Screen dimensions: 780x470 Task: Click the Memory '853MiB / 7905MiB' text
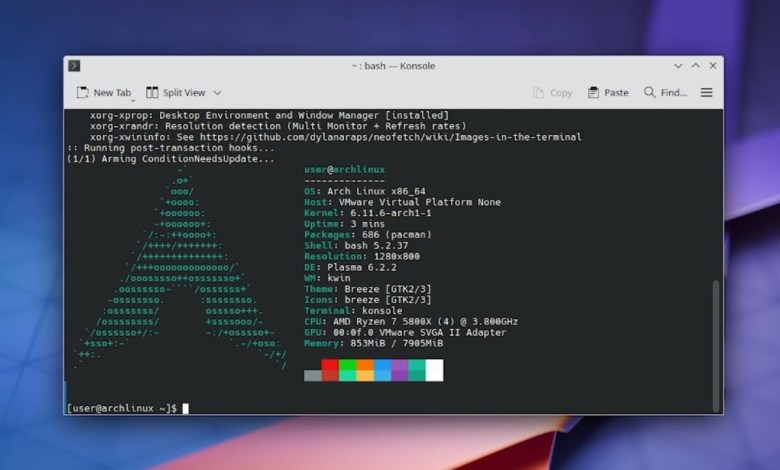(396, 343)
